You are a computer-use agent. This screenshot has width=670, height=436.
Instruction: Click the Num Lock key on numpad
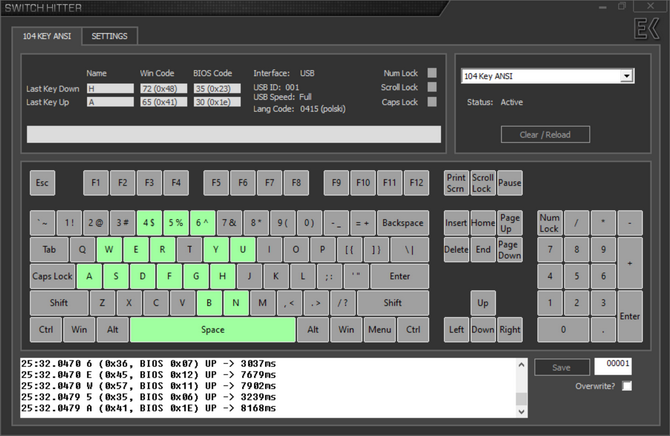550,223
